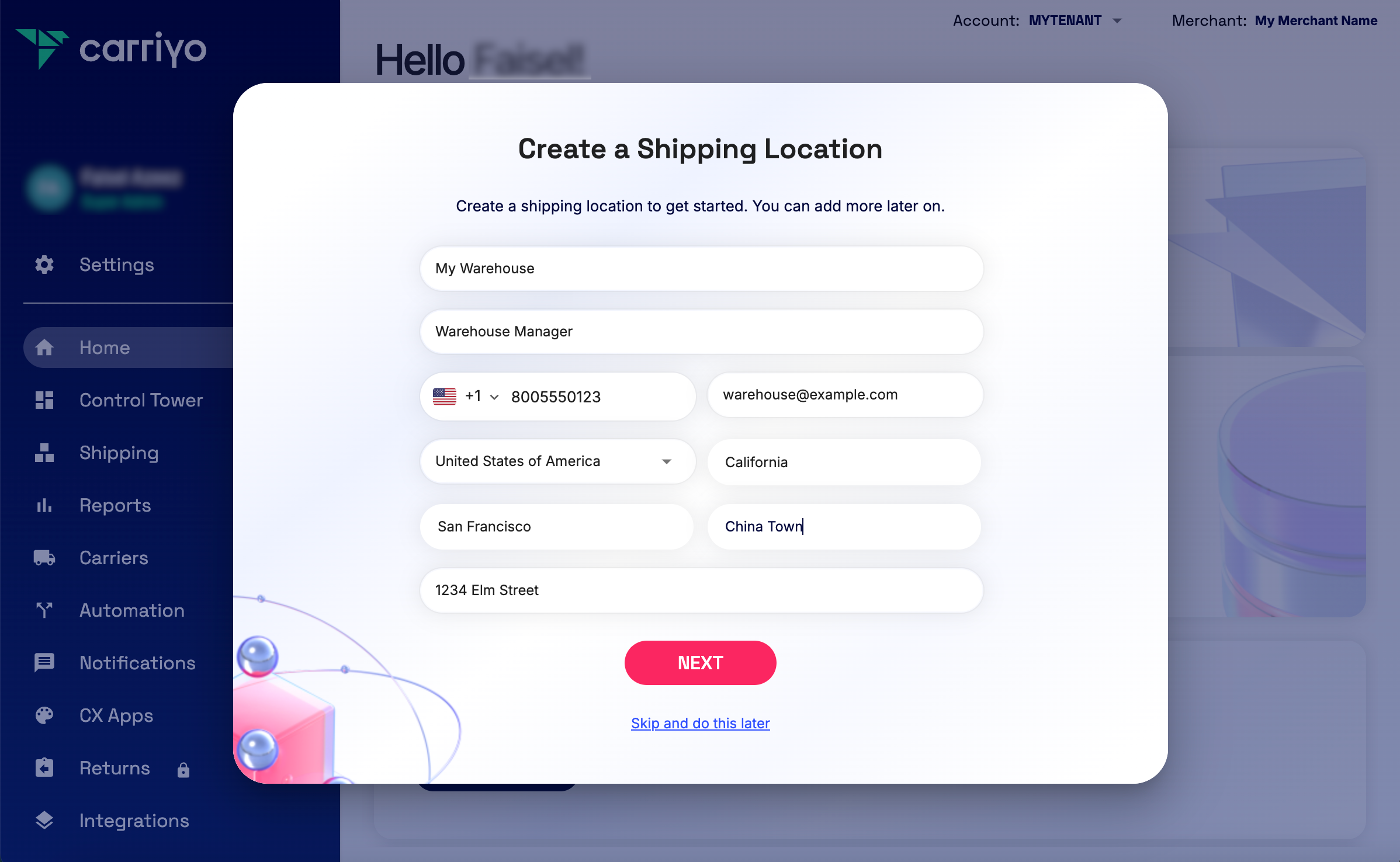View Reports dashboard
The image size is (1400, 862).
[x=115, y=504]
